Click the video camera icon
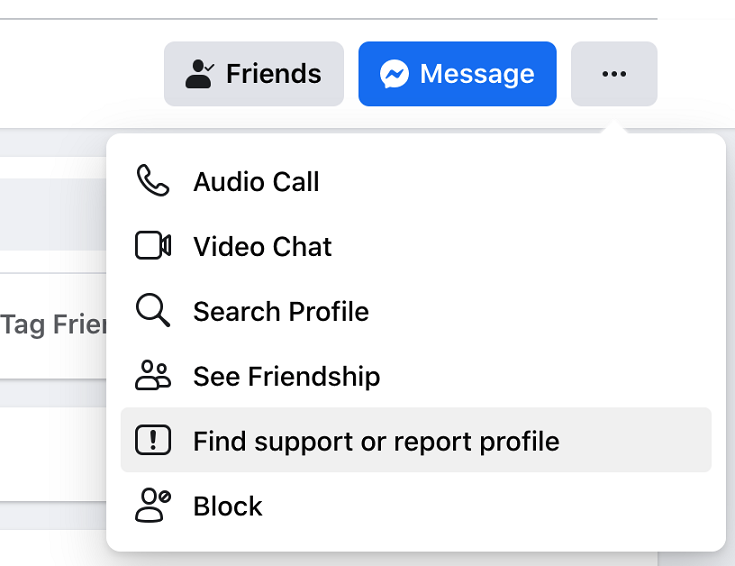735x566 pixels. click(153, 245)
